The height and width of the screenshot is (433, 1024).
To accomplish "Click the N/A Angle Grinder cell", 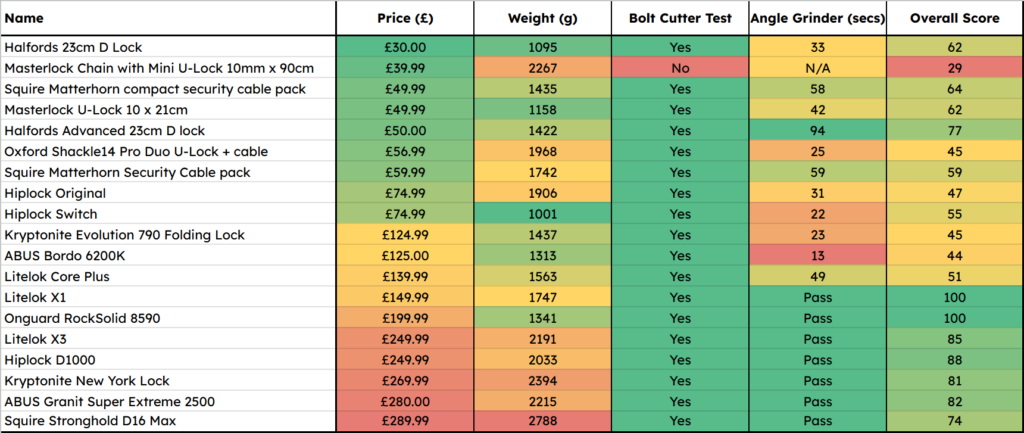I will click(x=818, y=68).
